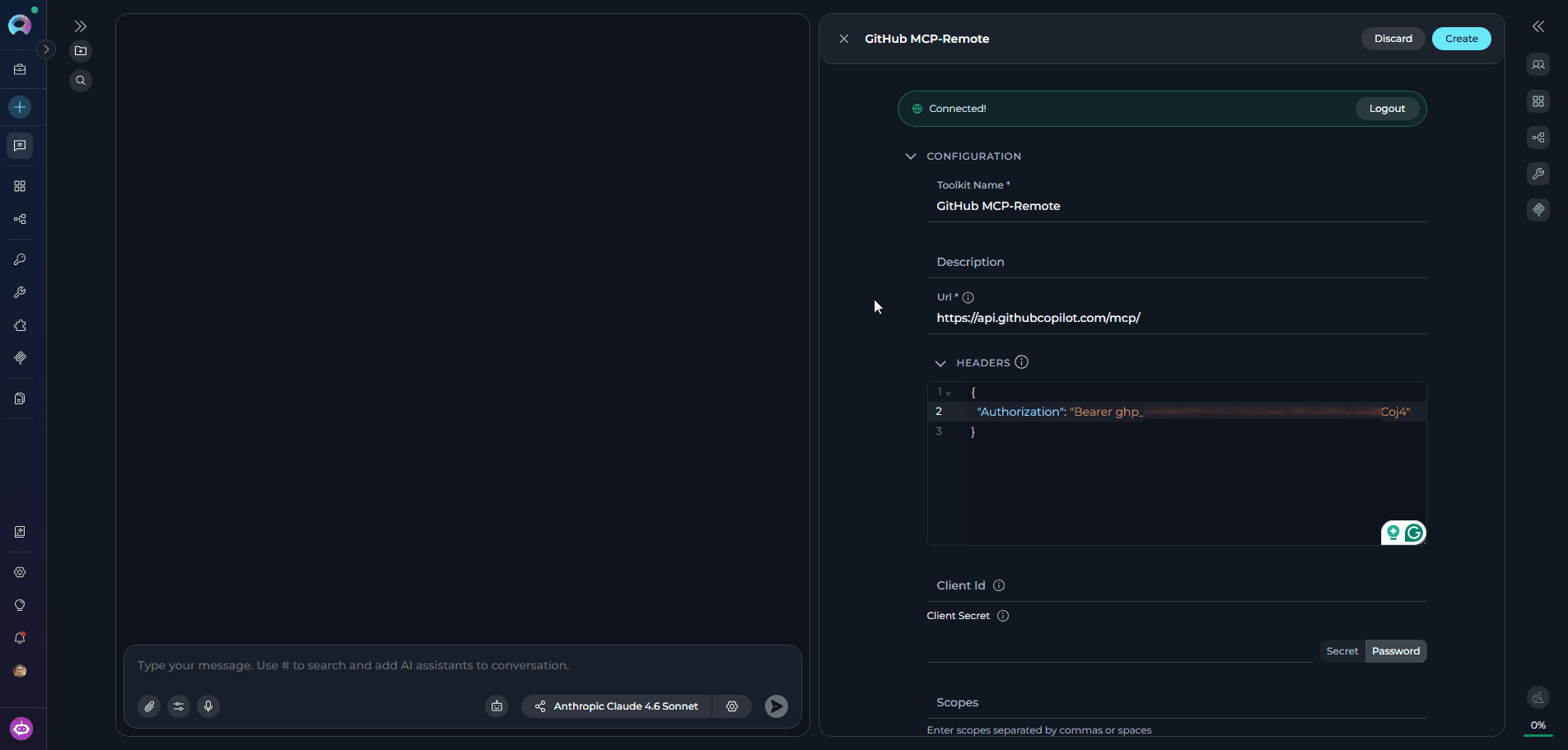Click the Grammarly icon in the headers editor

pyautogui.click(x=1414, y=533)
